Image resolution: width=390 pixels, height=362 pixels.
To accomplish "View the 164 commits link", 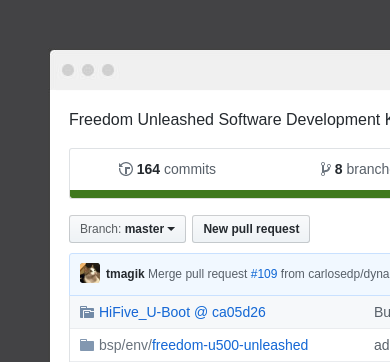I will (x=167, y=169).
